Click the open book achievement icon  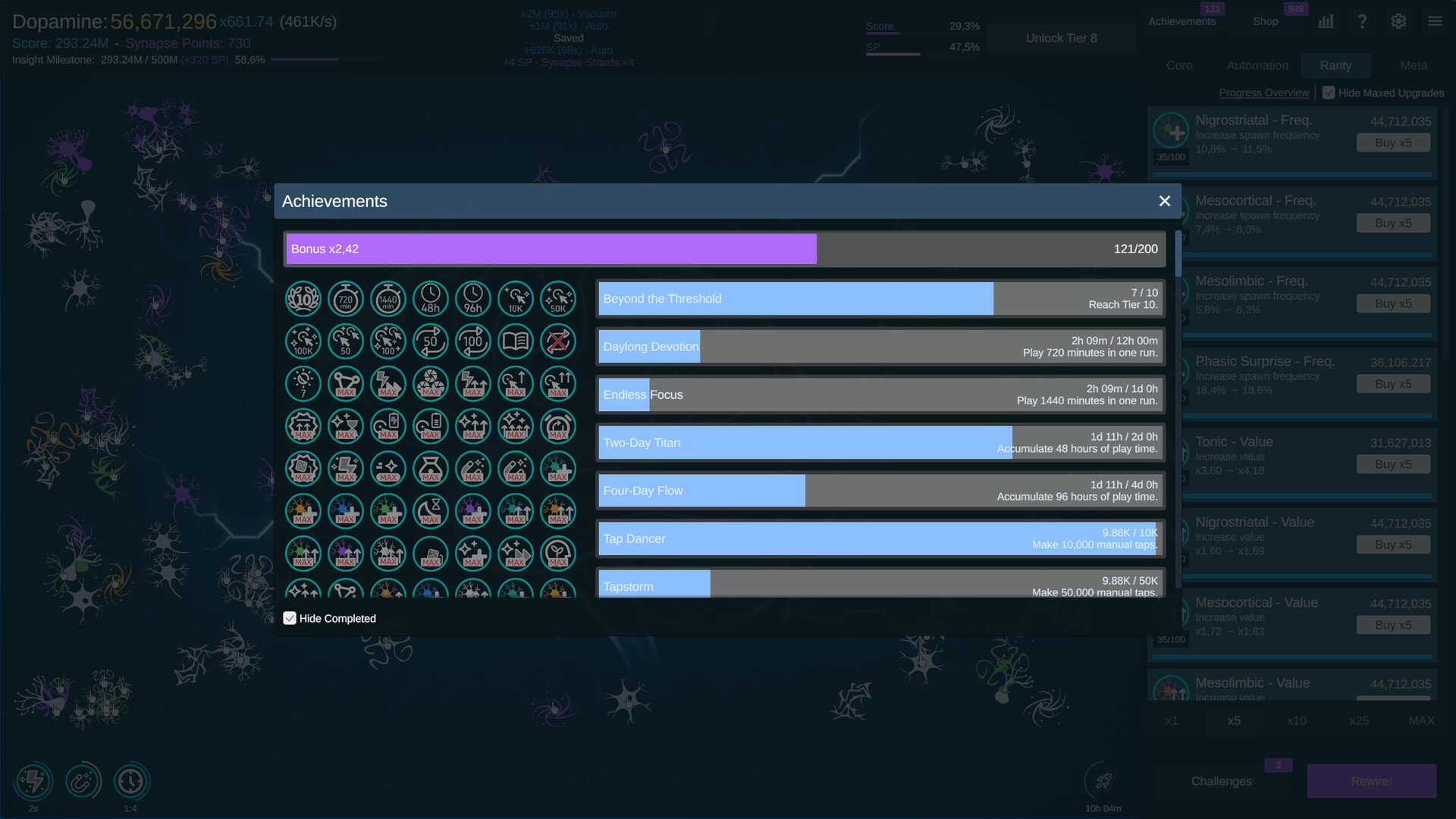515,341
